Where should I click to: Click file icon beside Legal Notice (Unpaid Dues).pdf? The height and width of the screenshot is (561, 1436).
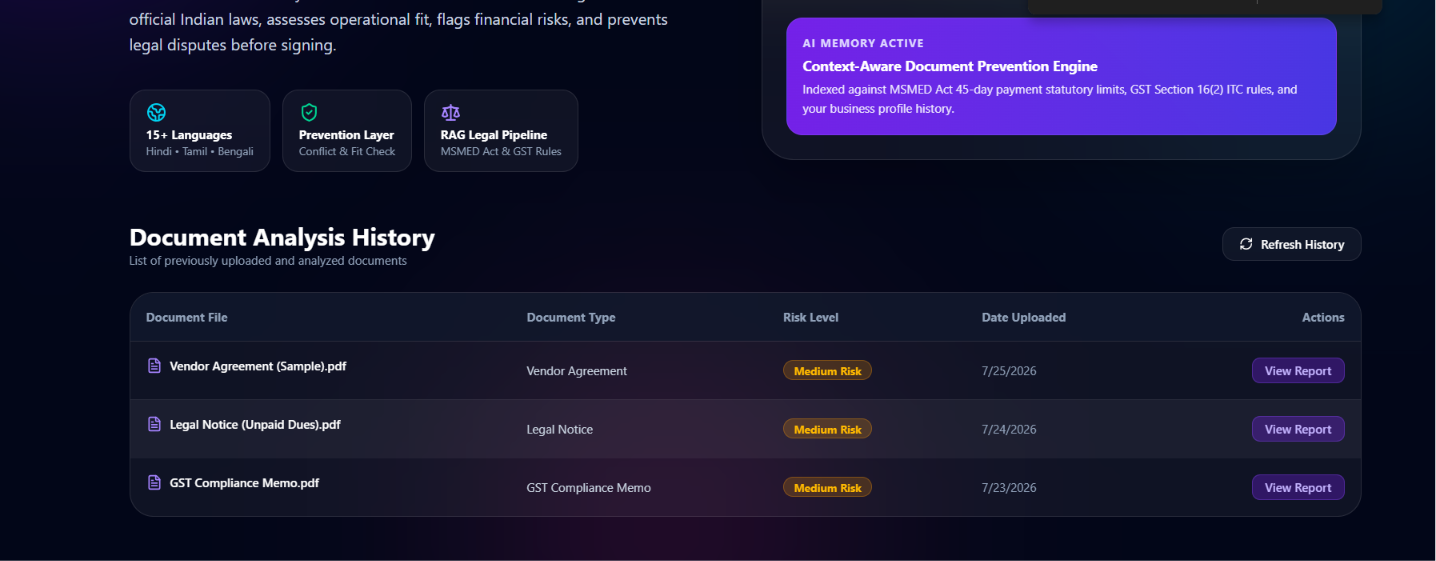point(154,424)
